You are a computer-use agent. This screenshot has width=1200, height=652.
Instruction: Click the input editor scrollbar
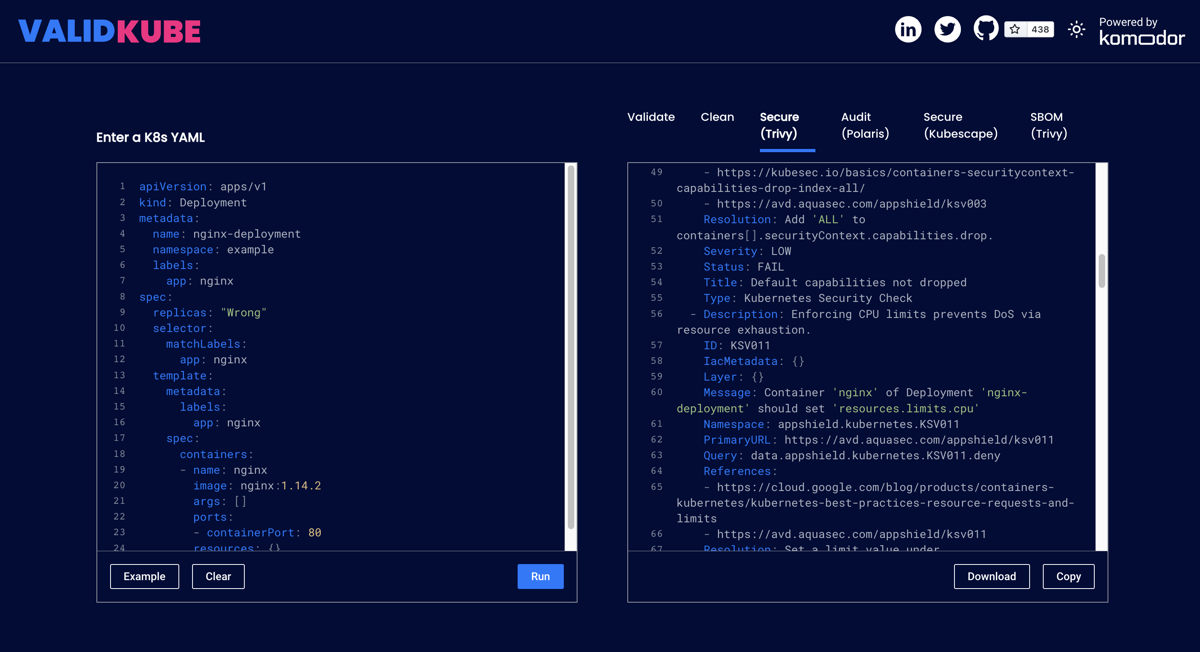[571, 348]
